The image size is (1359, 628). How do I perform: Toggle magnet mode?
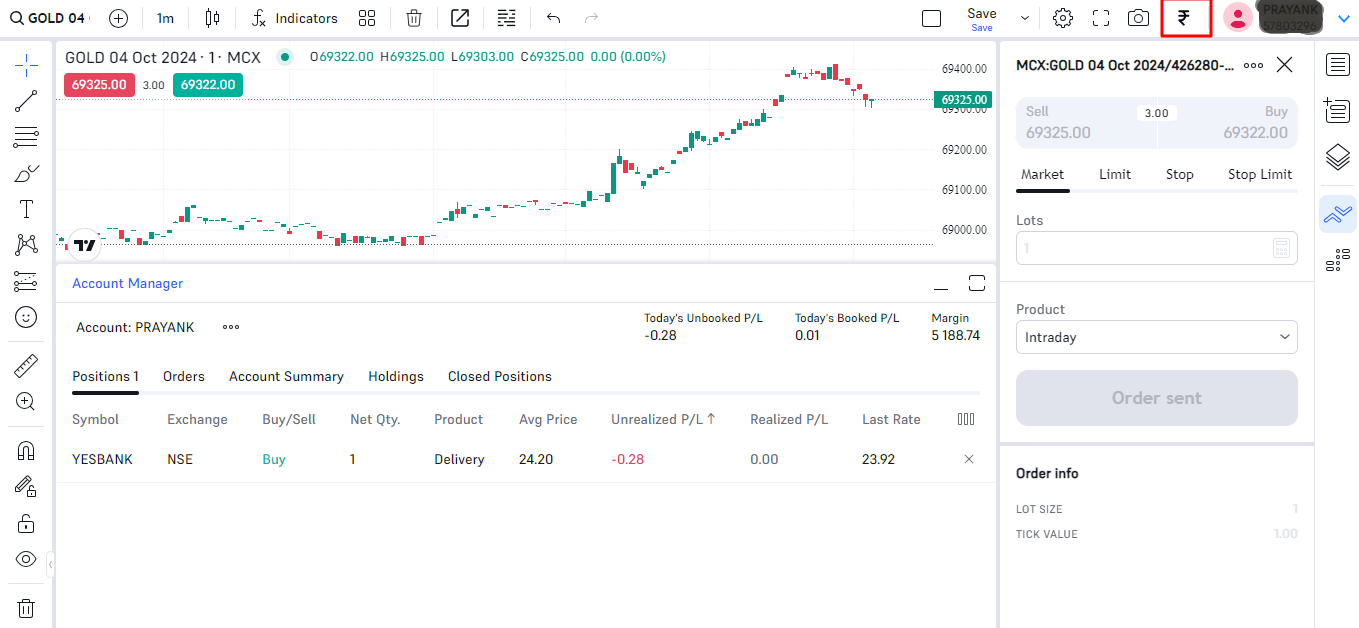pyautogui.click(x=26, y=451)
